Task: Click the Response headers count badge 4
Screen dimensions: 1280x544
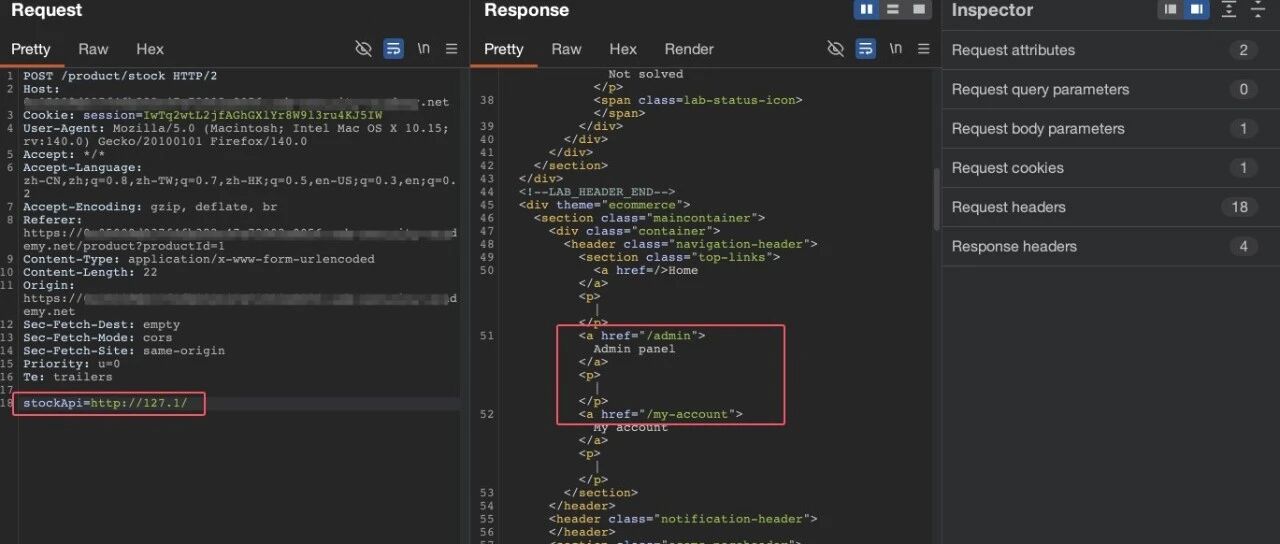Action: pyautogui.click(x=1244, y=246)
